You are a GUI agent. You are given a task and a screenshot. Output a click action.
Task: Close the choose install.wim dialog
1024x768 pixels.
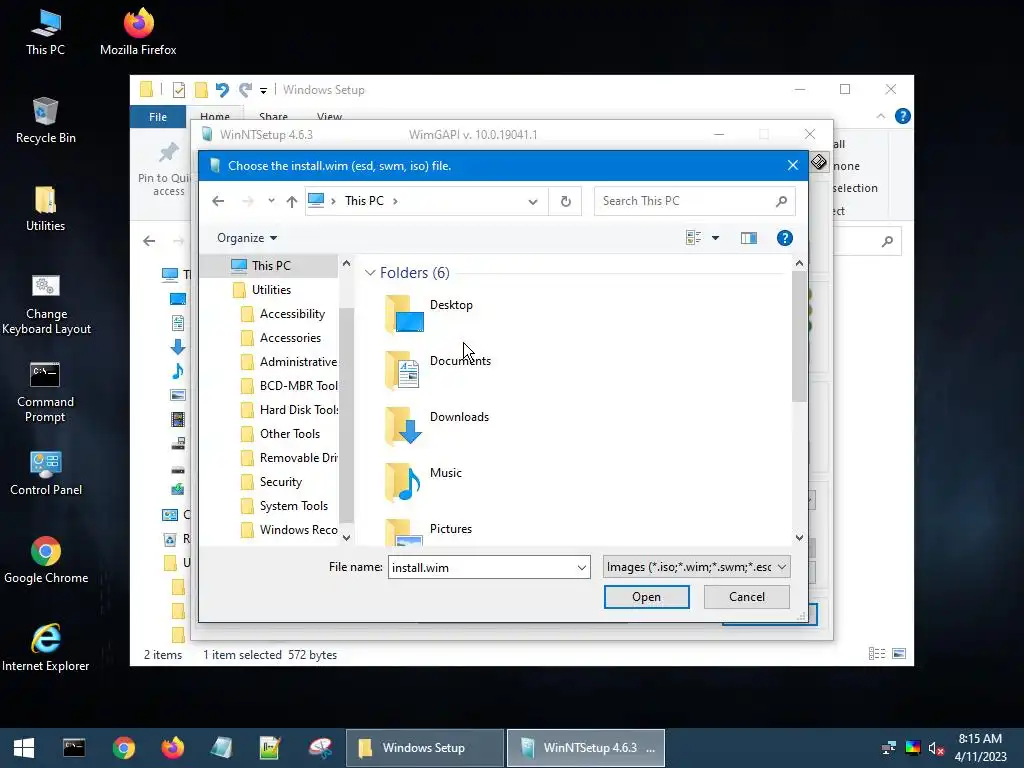pyautogui.click(x=793, y=165)
